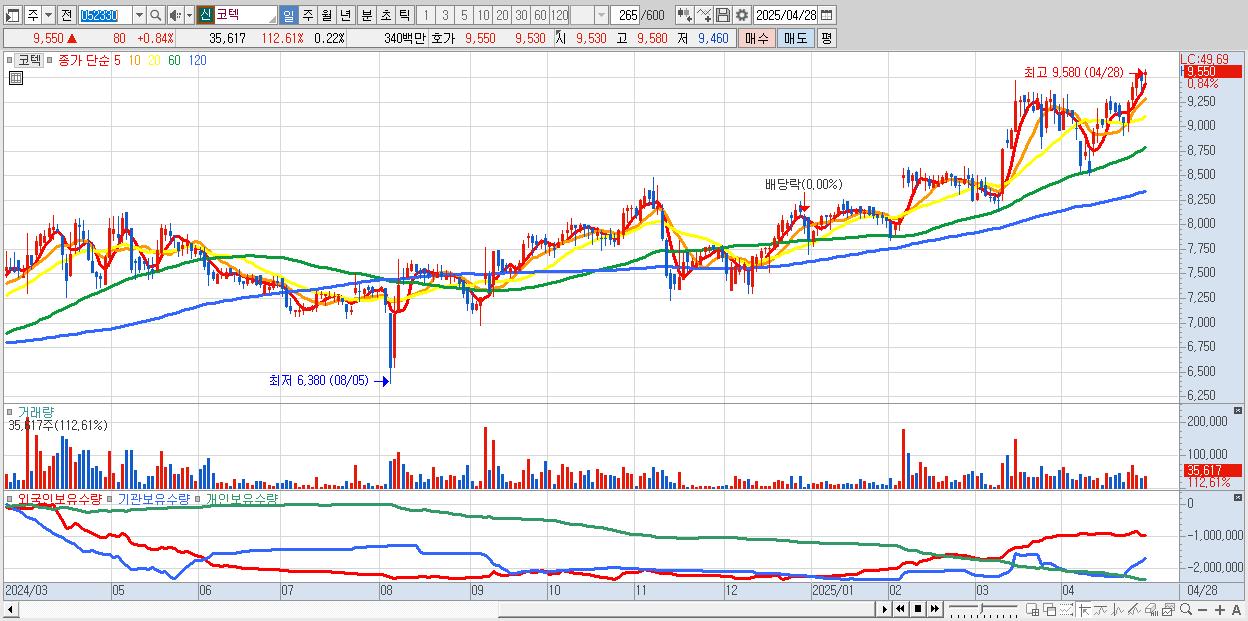This screenshot has width=1248, height=621.
Task: Click the play button in playback controls
Action: pos(885,609)
